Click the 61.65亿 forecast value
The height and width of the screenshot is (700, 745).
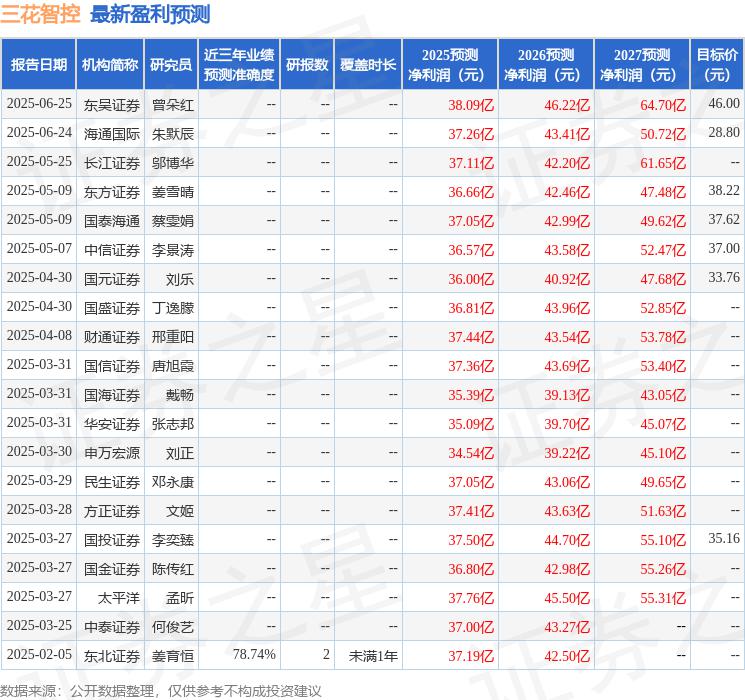[663, 163]
